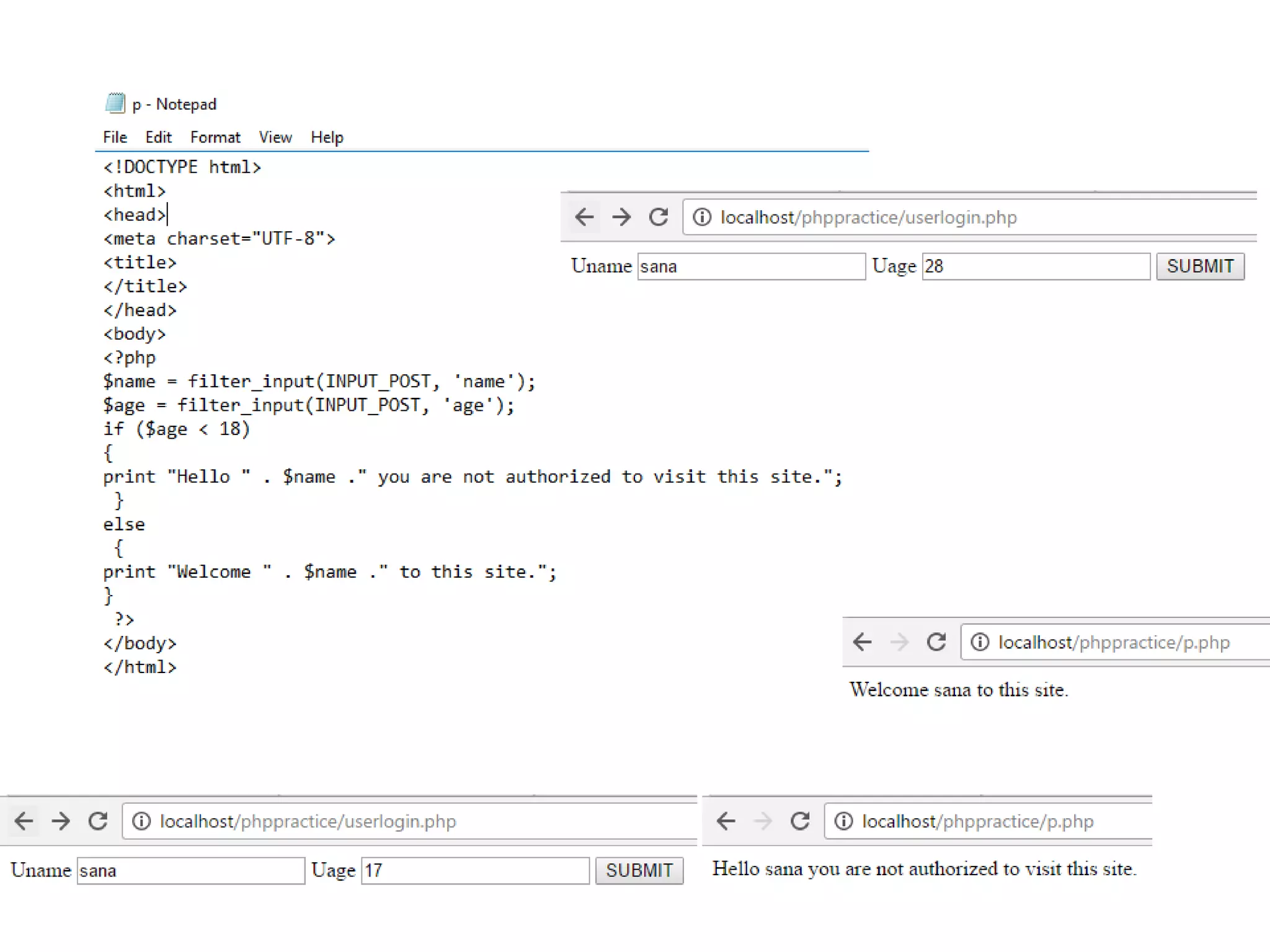This screenshot has width=1270, height=952.
Task: Open Notepad Format menu
Action: (x=215, y=137)
